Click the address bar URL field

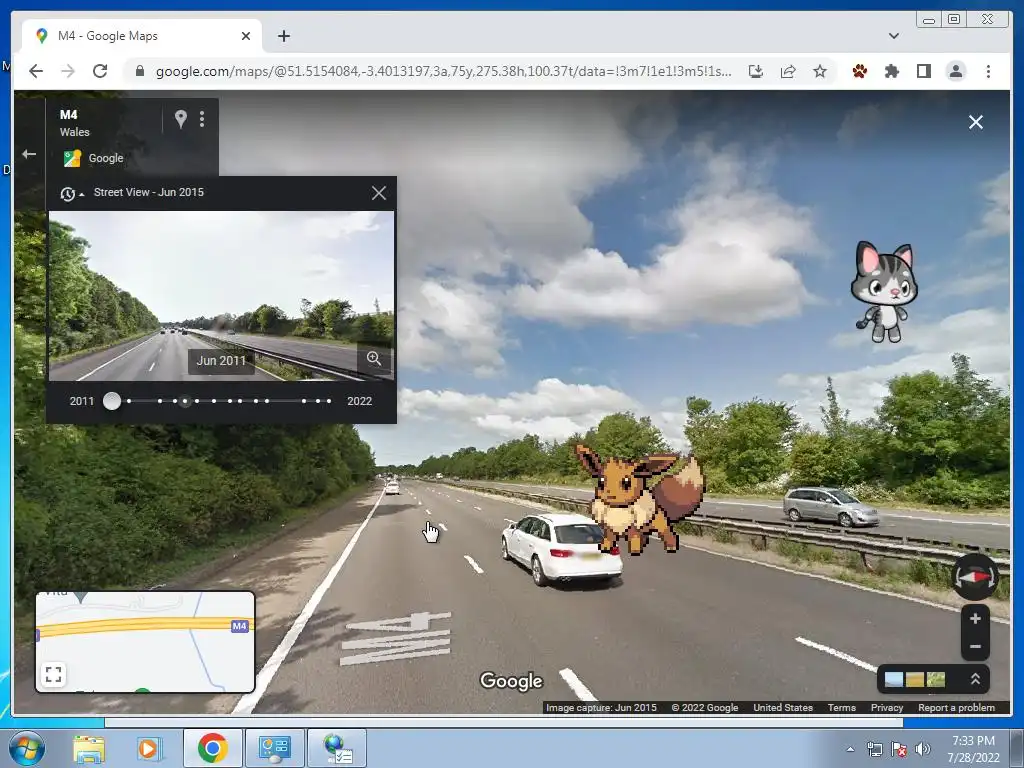coord(443,71)
